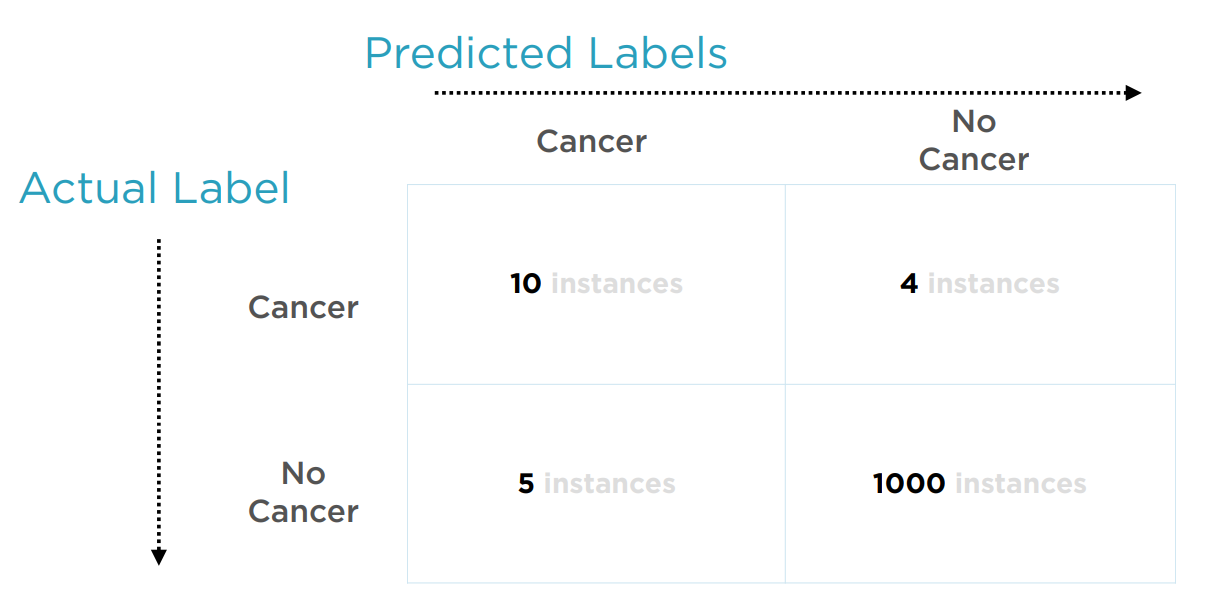Click the 1000 instances cell
This screenshot has width=1223, height=604.
(x=979, y=484)
